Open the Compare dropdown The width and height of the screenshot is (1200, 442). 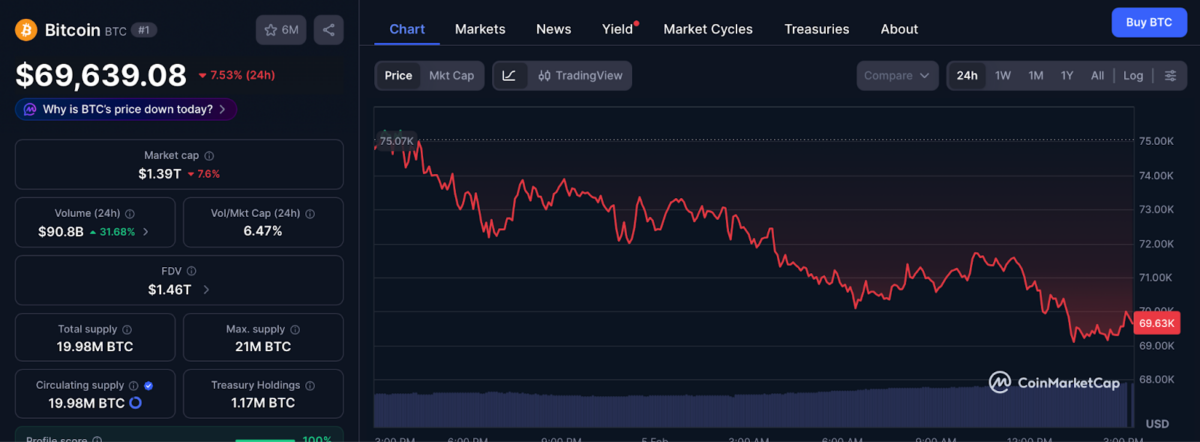(x=897, y=76)
